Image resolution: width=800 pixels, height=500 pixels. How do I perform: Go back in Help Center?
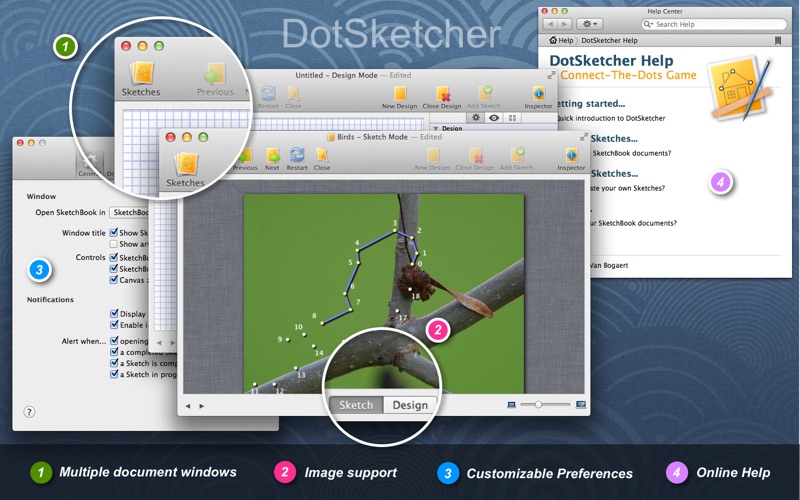point(549,24)
